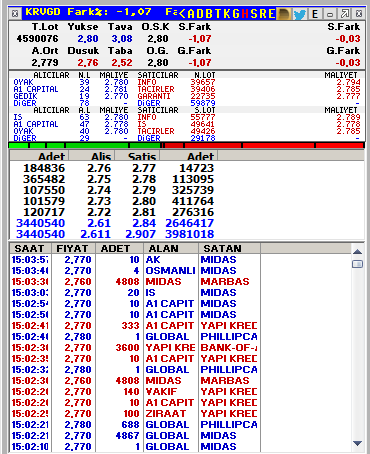
Task: Click KRVGD symbol in the title bar
Action: [x=43, y=12]
